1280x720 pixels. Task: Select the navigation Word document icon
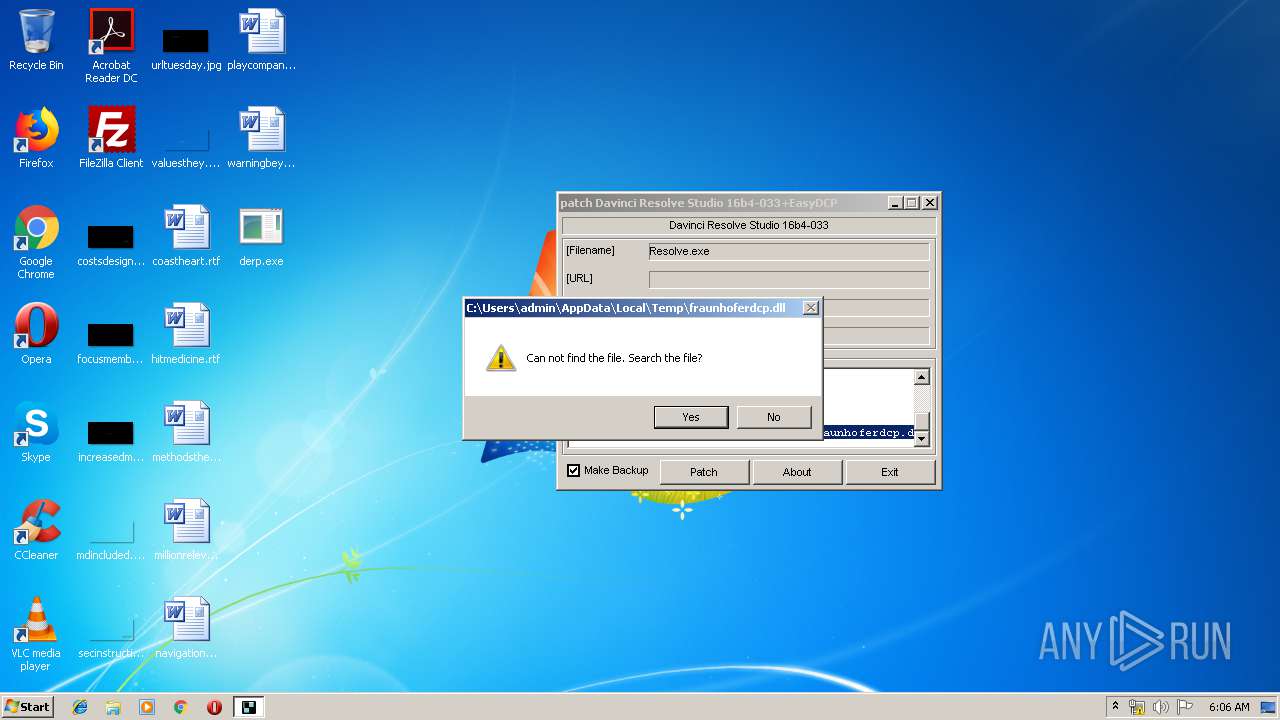tap(186, 628)
